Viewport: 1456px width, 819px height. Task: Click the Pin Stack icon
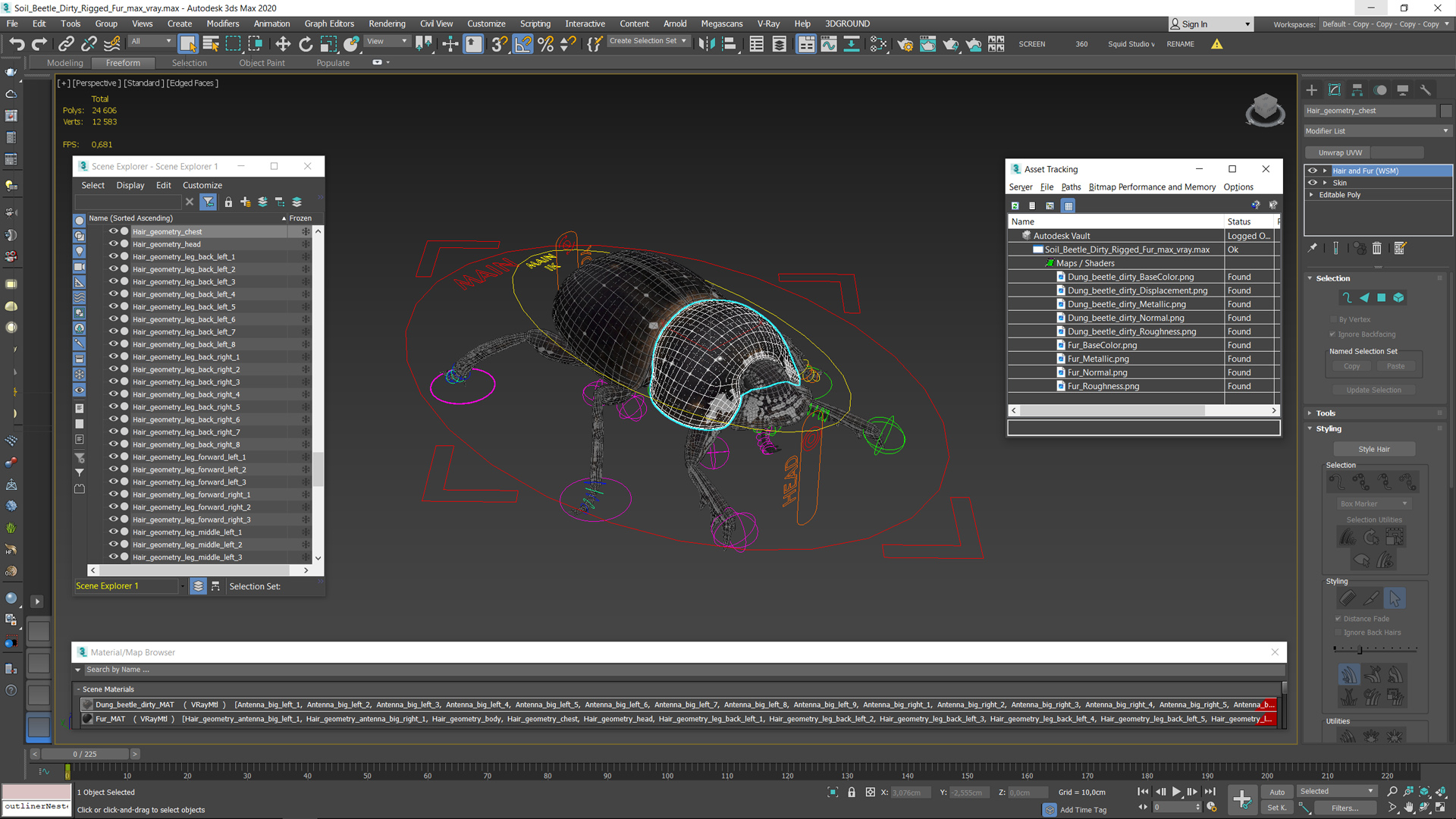1313,248
